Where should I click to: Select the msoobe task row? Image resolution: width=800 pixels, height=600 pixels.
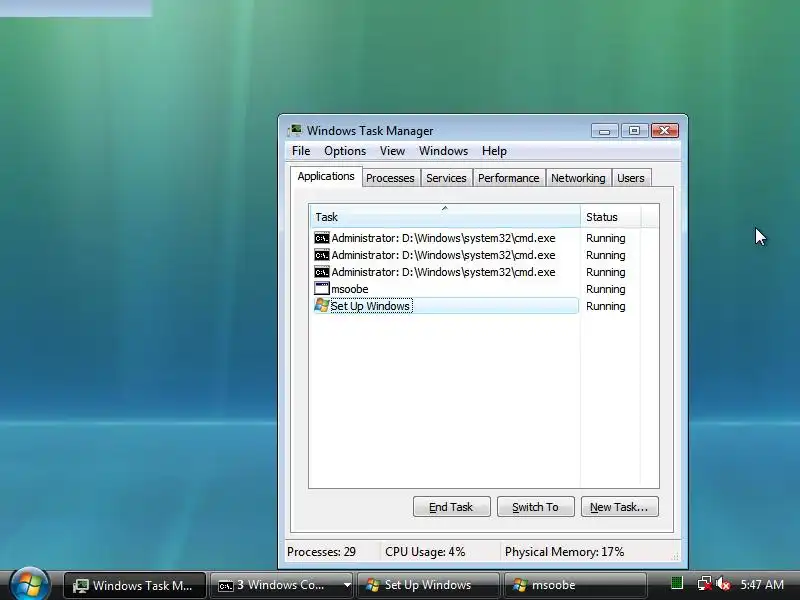[445, 289]
